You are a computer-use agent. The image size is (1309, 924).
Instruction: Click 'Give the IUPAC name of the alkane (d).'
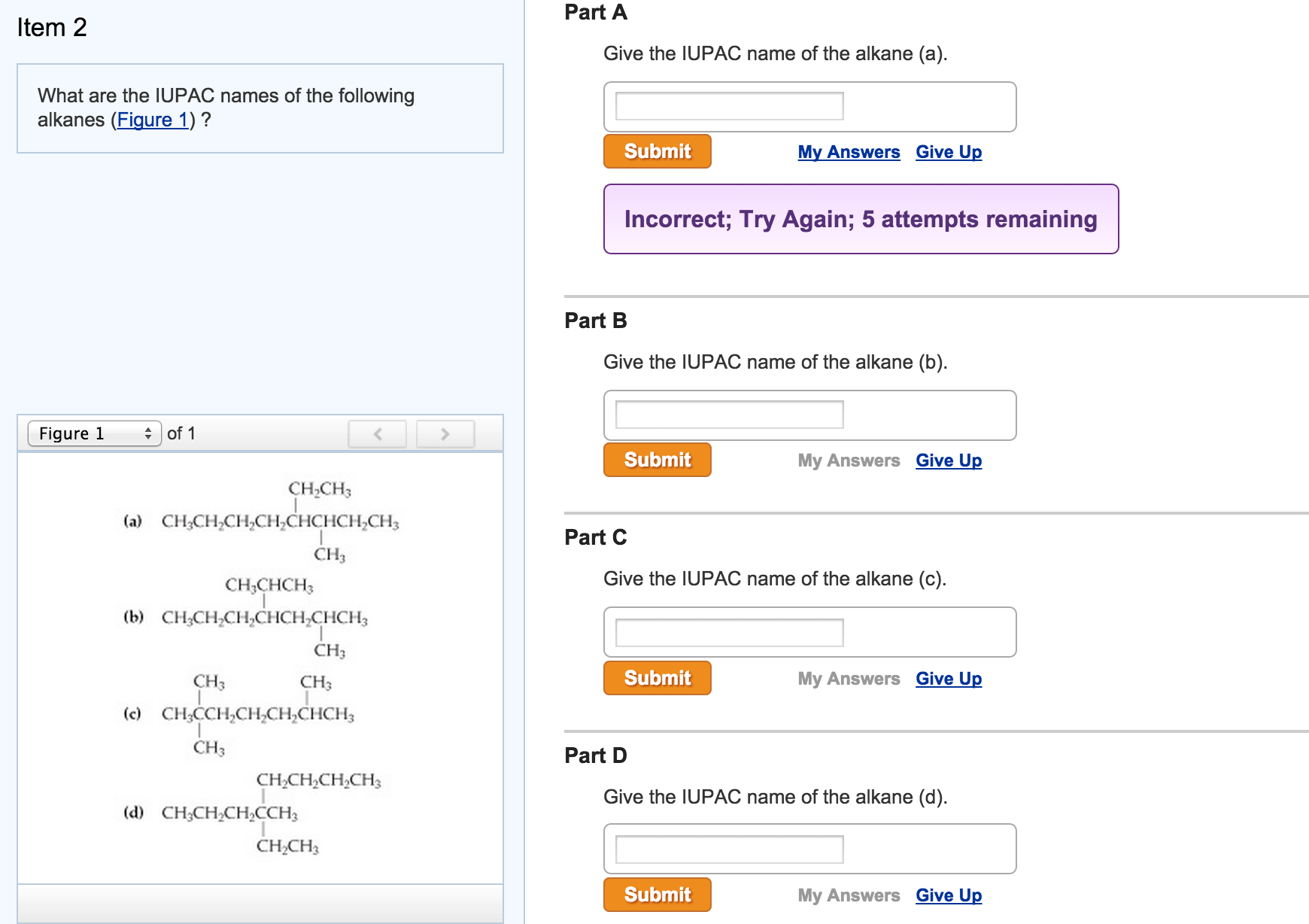[x=776, y=797]
